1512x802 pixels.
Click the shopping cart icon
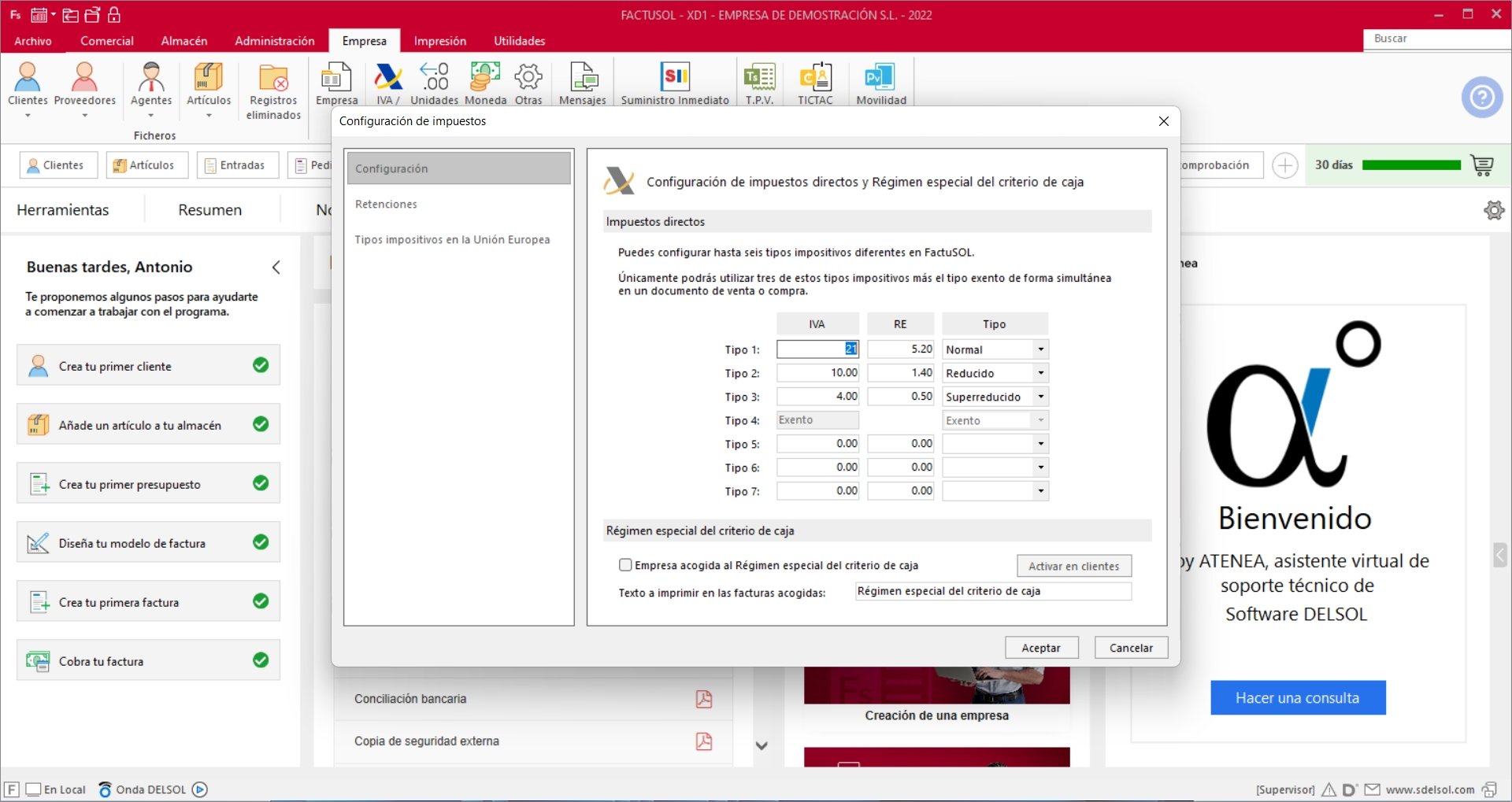(1482, 165)
